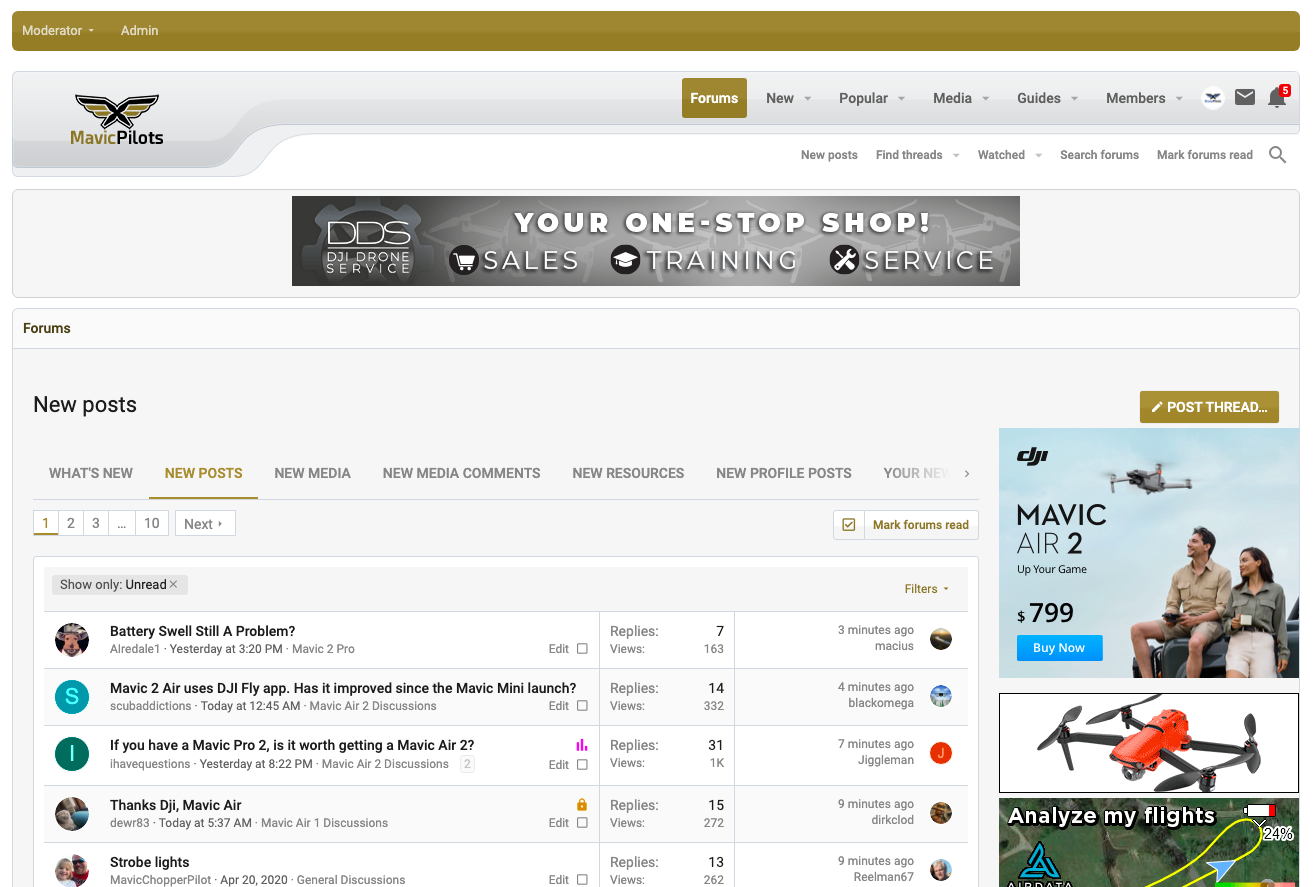This screenshot has height=887, width=1314.
Task: Open the MavicPilots logo home link
Action: tap(117, 120)
